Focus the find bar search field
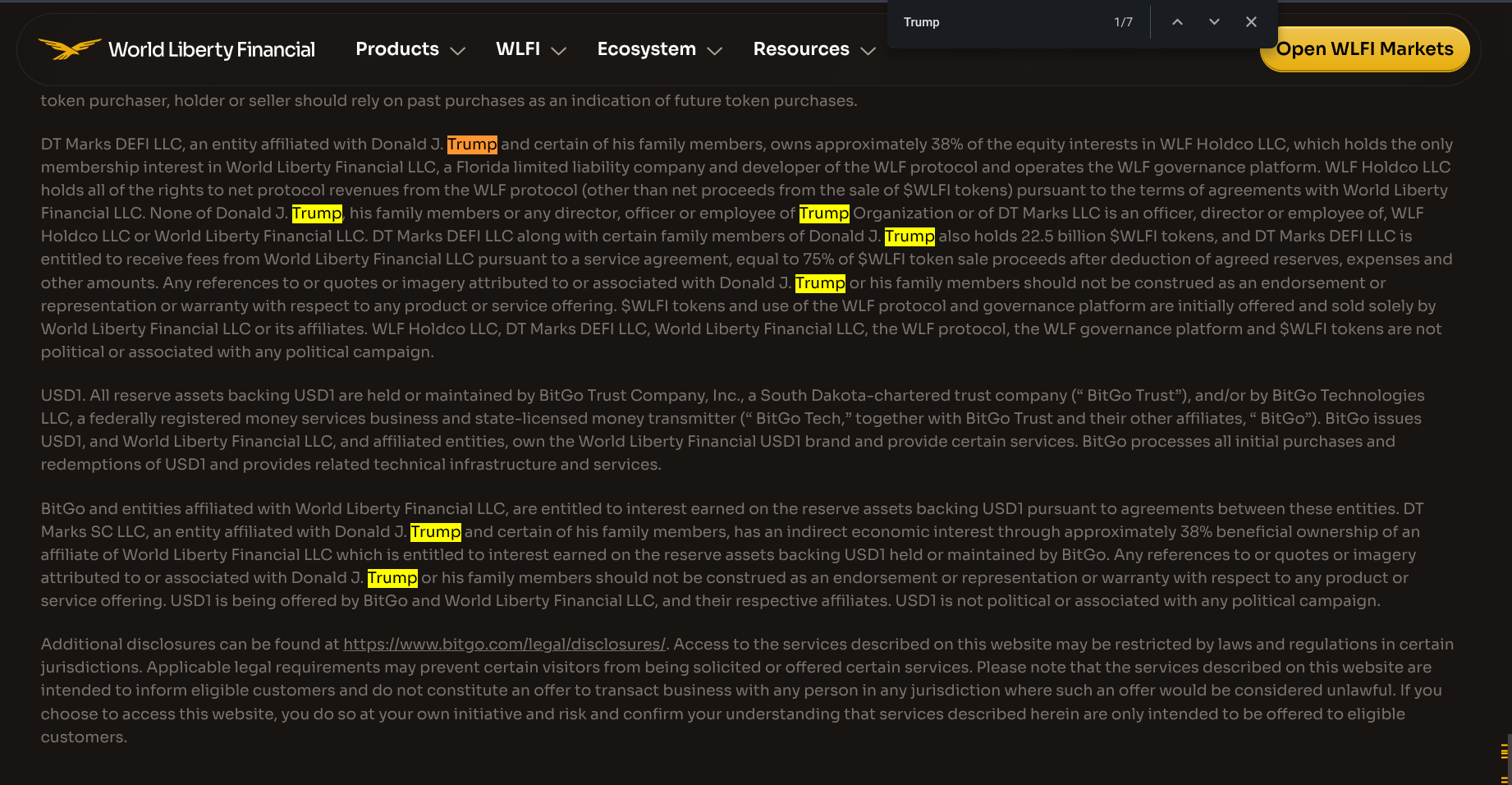The image size is (1512, 785). pos(1001,22)
